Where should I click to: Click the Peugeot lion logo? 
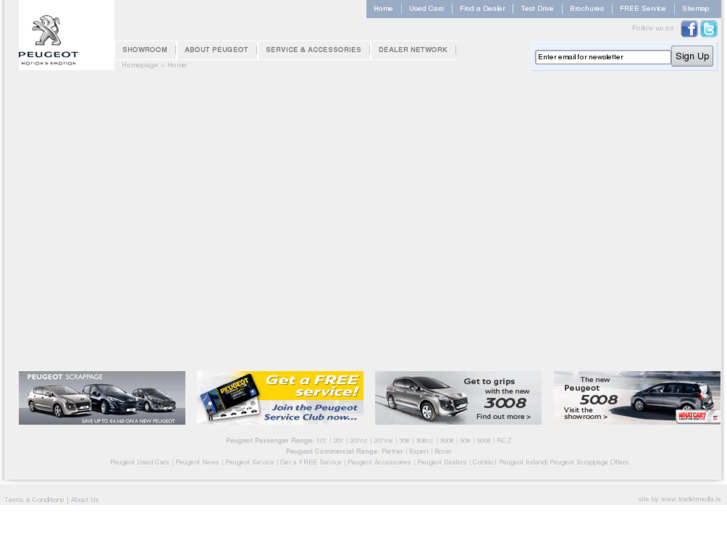48,40
